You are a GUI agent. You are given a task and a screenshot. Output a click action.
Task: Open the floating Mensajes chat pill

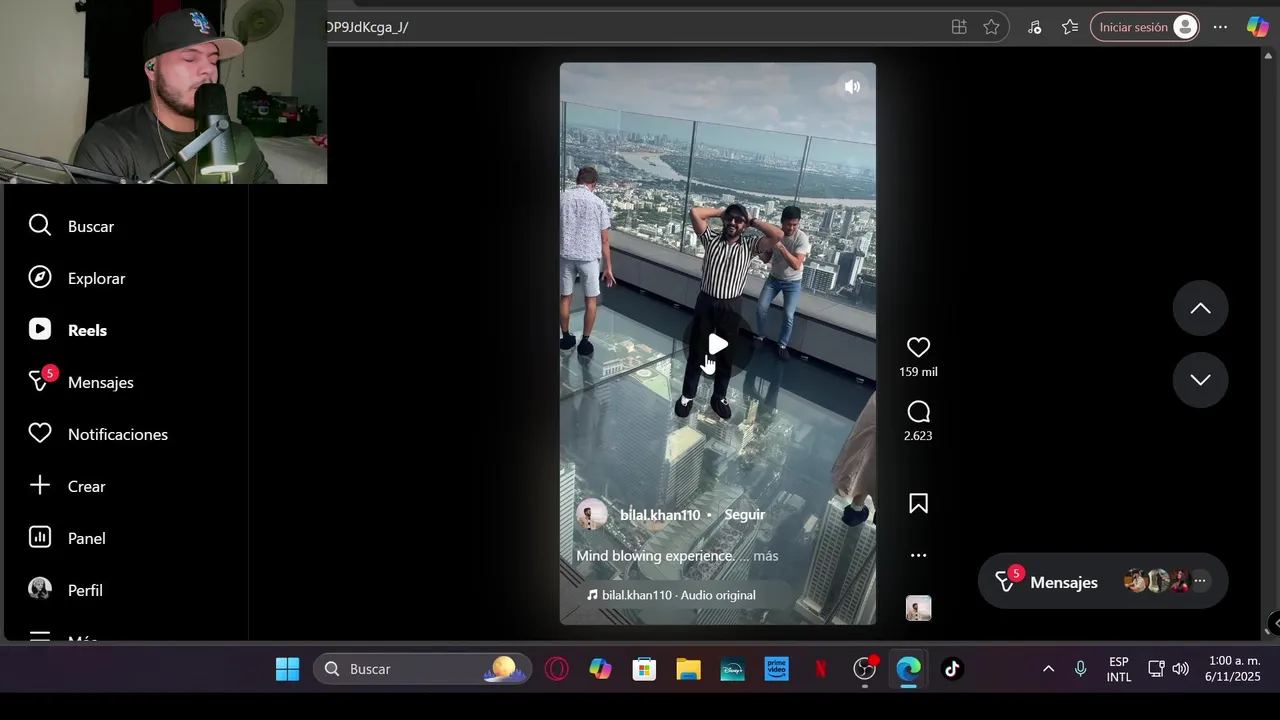(1103, 581)
